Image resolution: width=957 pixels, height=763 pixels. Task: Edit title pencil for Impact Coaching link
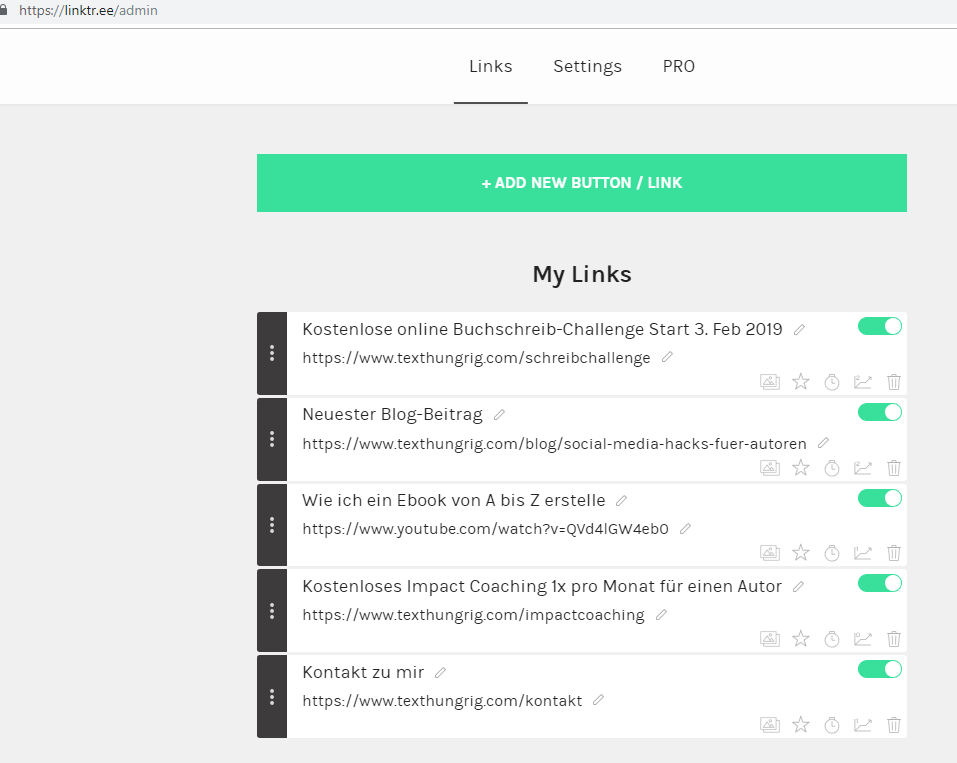(798, 587)
